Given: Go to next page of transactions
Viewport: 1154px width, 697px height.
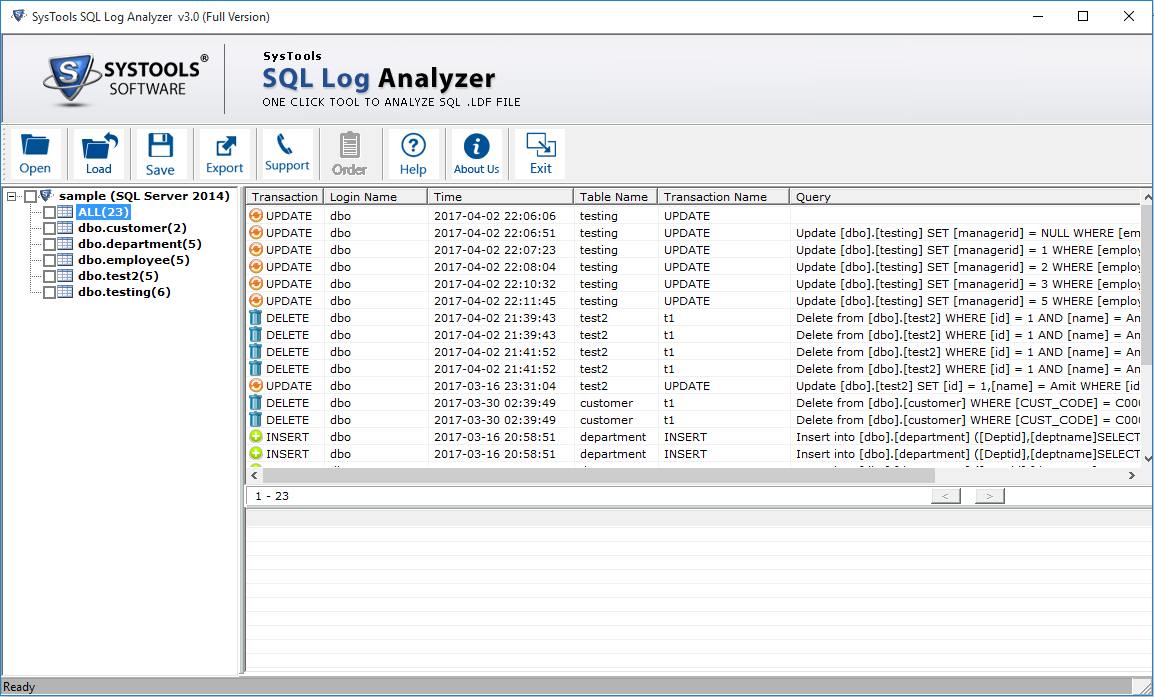Looking at the screenshot, I should point(988,495).
